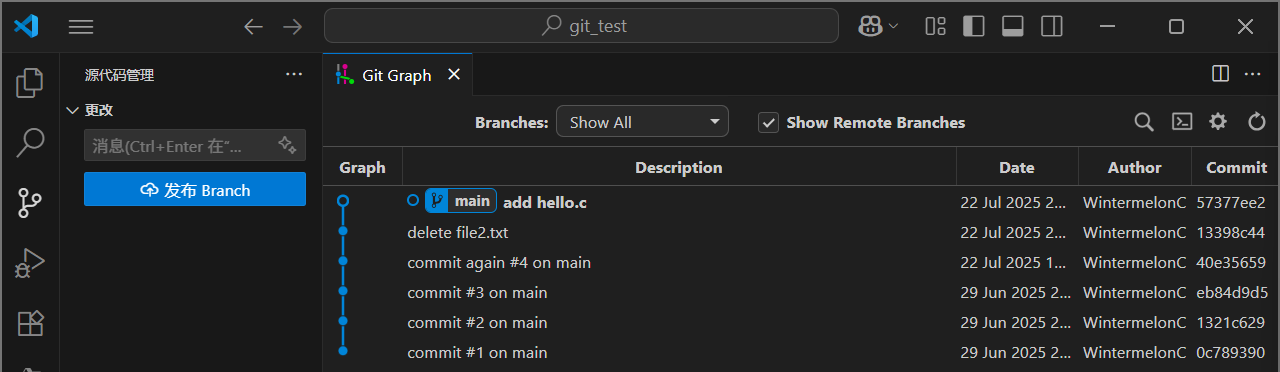Image resolution: width=1280 pixels, height=372 pixels.
Task: Toggle the primary side bar layout button
Action: pos(973,26)
